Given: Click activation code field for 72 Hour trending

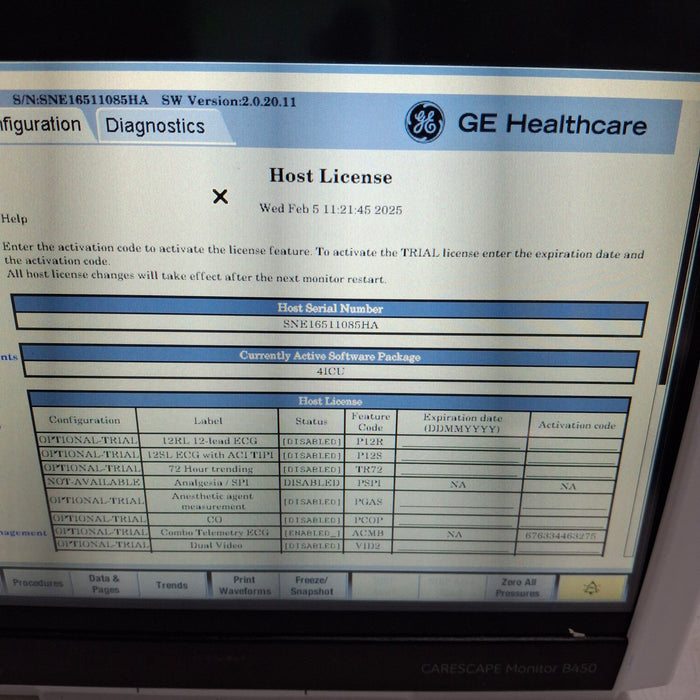Looking at the screenshot, I should tap(571, 471).
